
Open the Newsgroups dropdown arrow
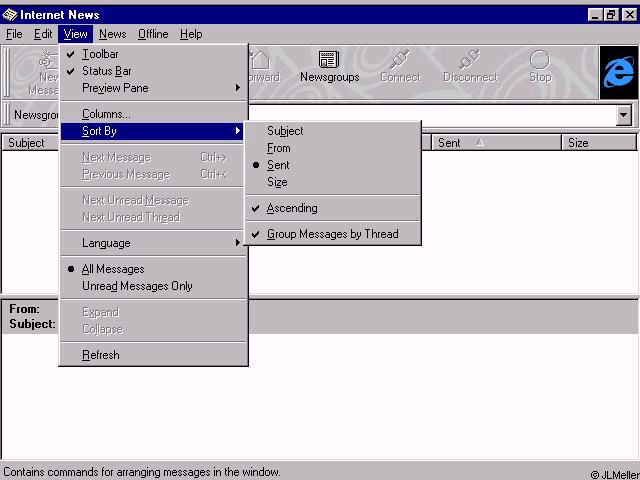click(623, 115)
